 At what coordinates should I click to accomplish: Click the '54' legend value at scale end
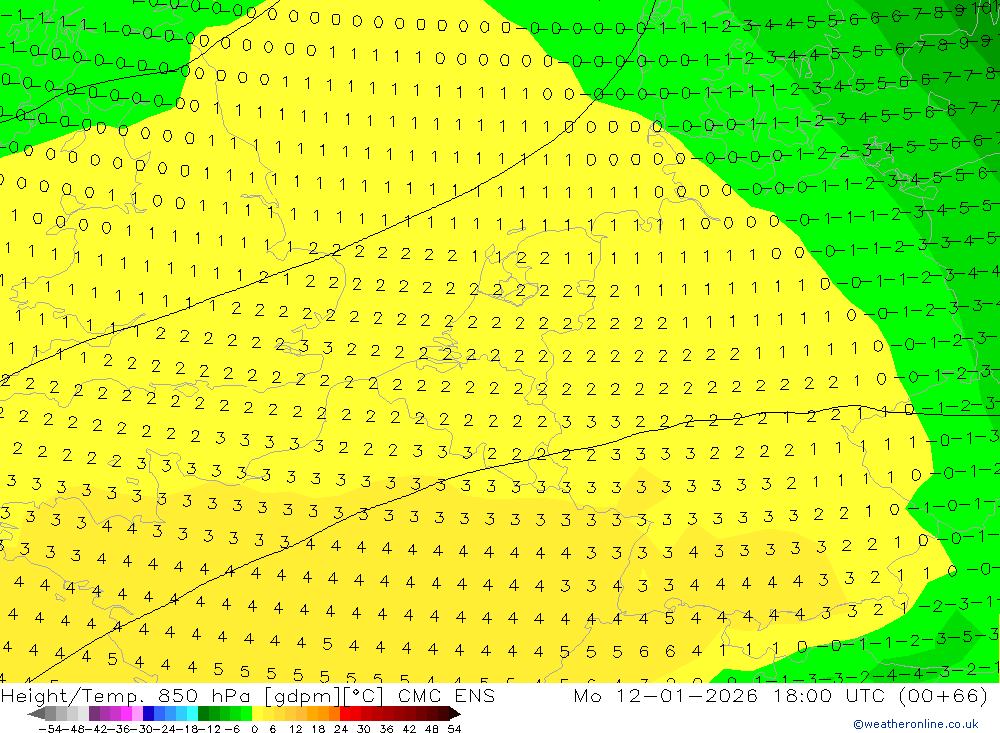coord(455,729)
